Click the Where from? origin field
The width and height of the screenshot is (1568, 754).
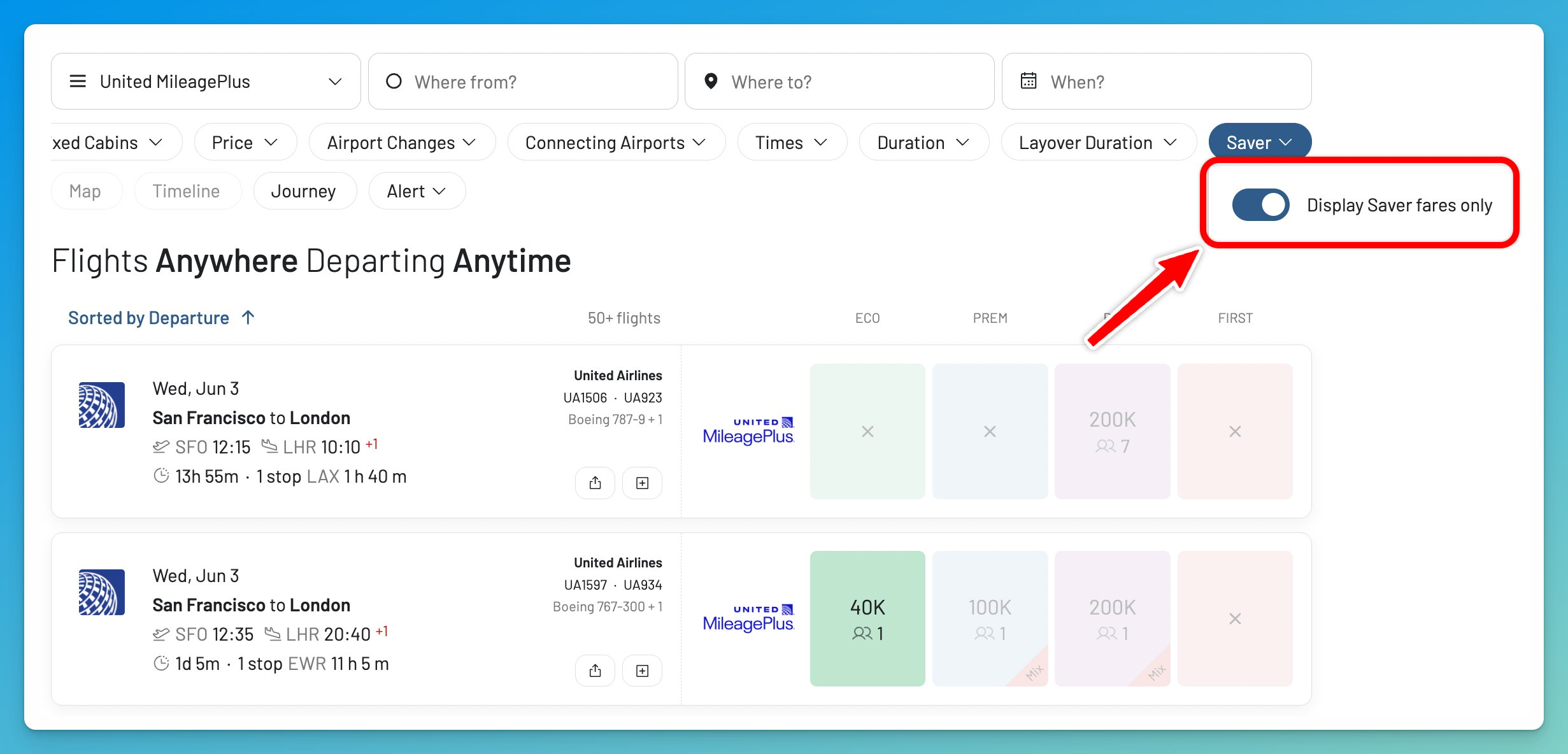tap(523, 82)
